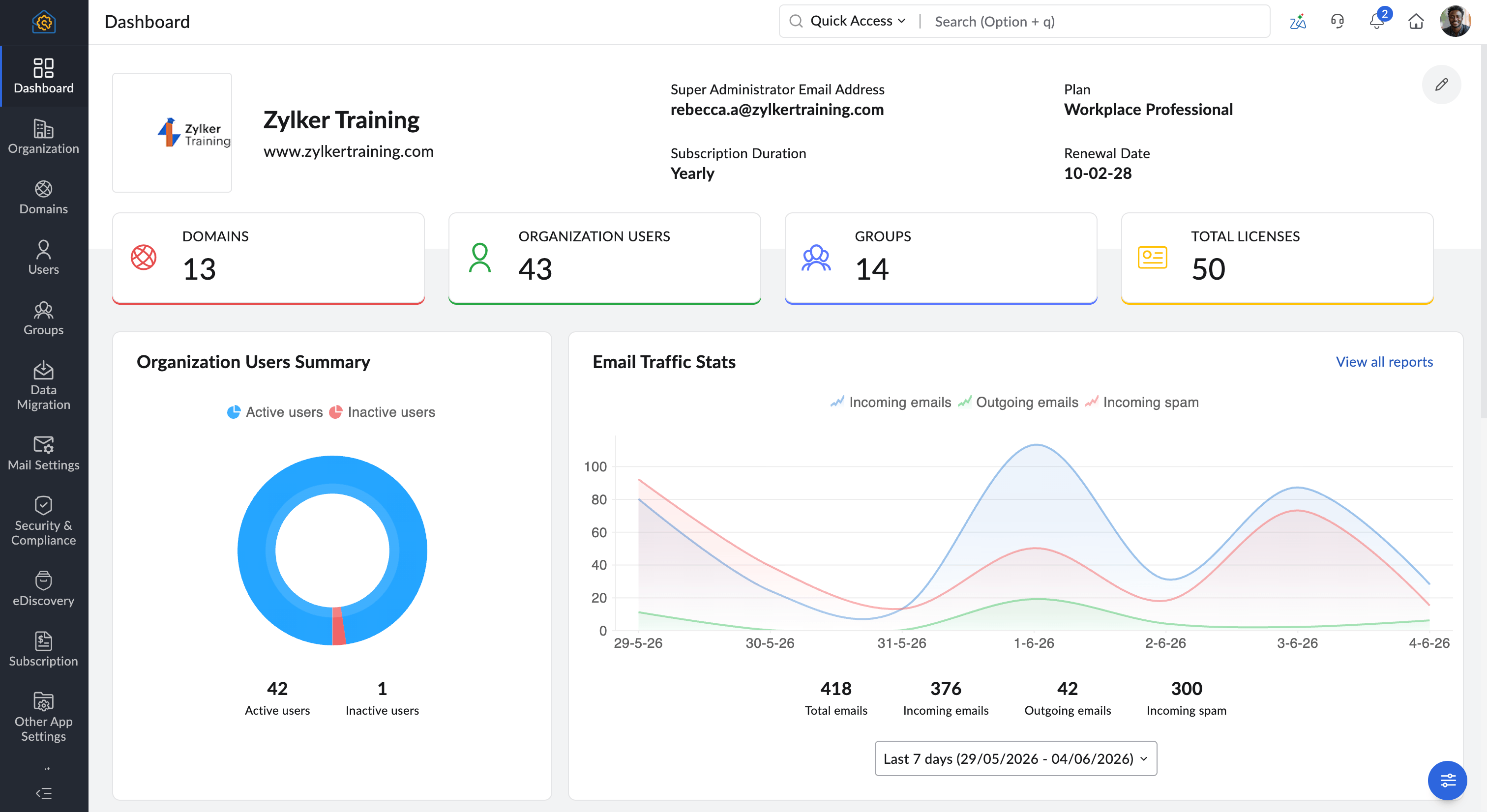Collapse the left sidebar menu
Screen dimensions: 1487x812
pos(44,793)
